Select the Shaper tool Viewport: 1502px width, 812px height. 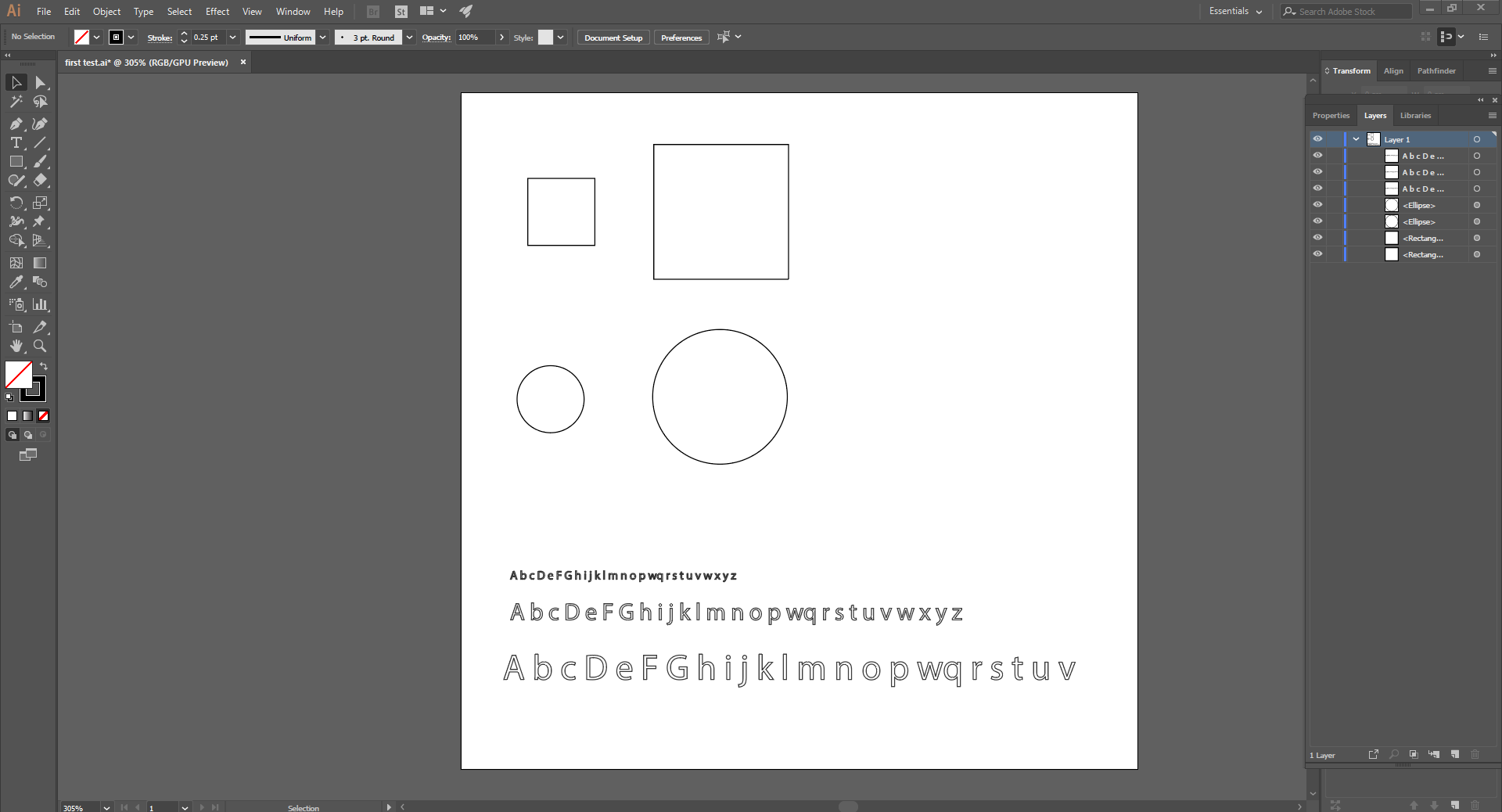point(16,180)
